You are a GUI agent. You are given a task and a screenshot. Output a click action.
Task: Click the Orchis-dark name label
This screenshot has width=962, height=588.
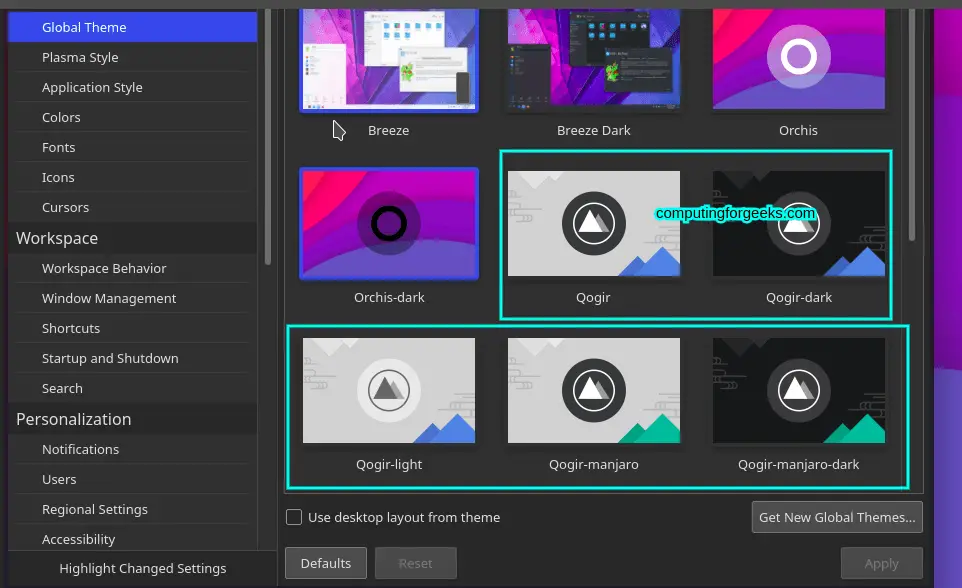389,298
